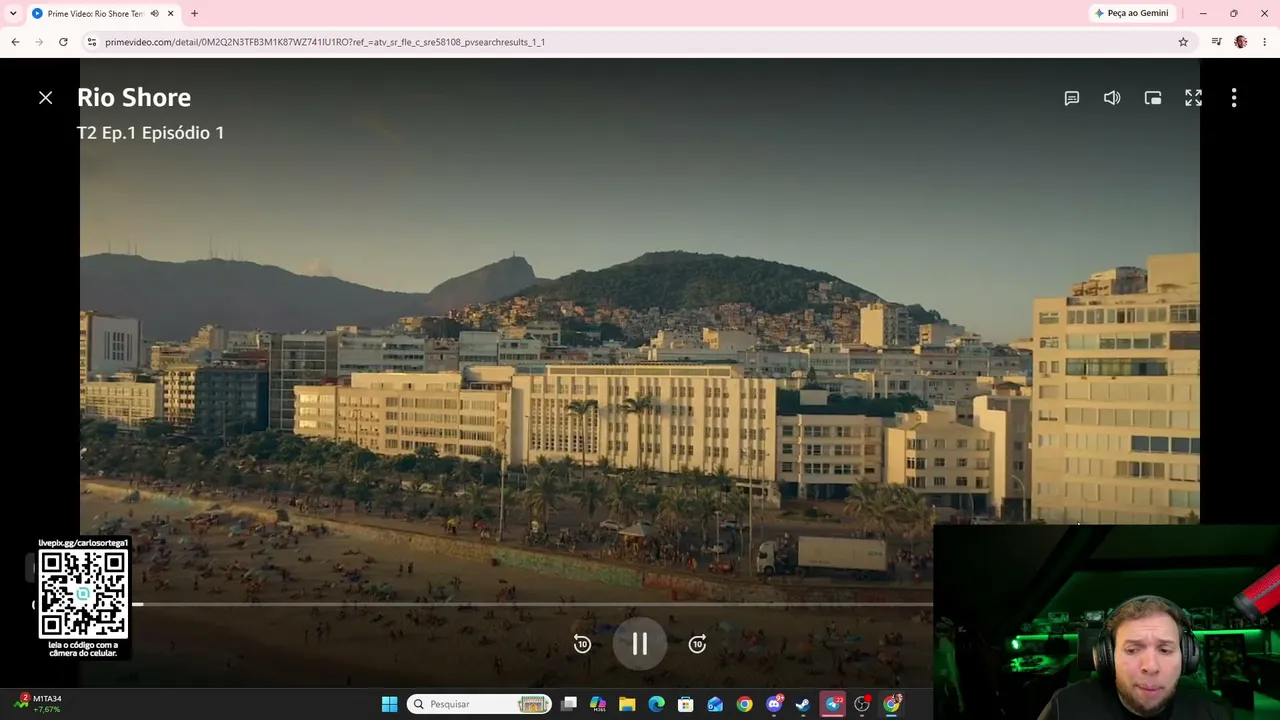Enable picture-in-picture mode in player
The width and height of the screenshot is (1280, 720).
1153,98
